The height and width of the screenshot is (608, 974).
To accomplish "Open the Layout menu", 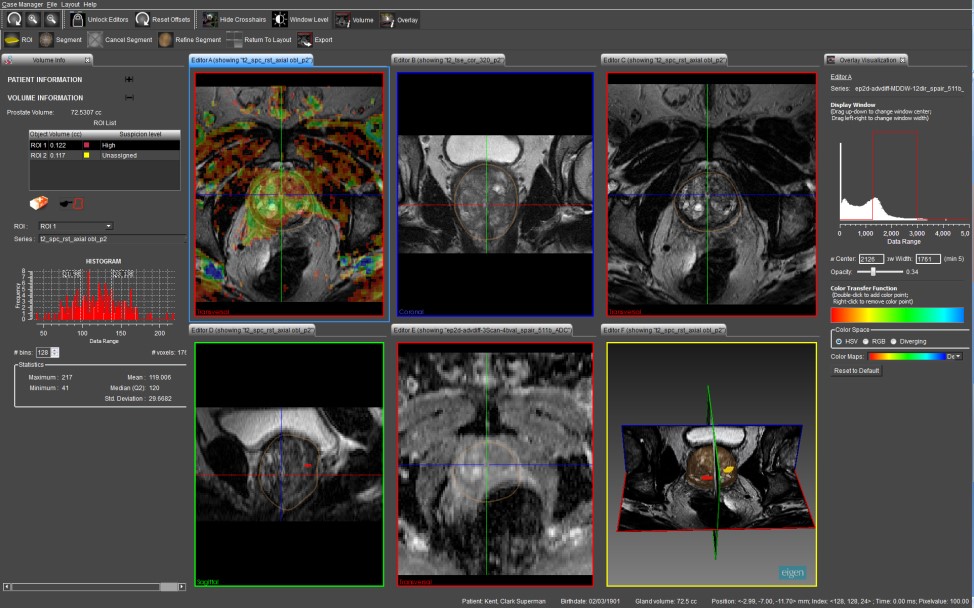I will tap(70, 4).
